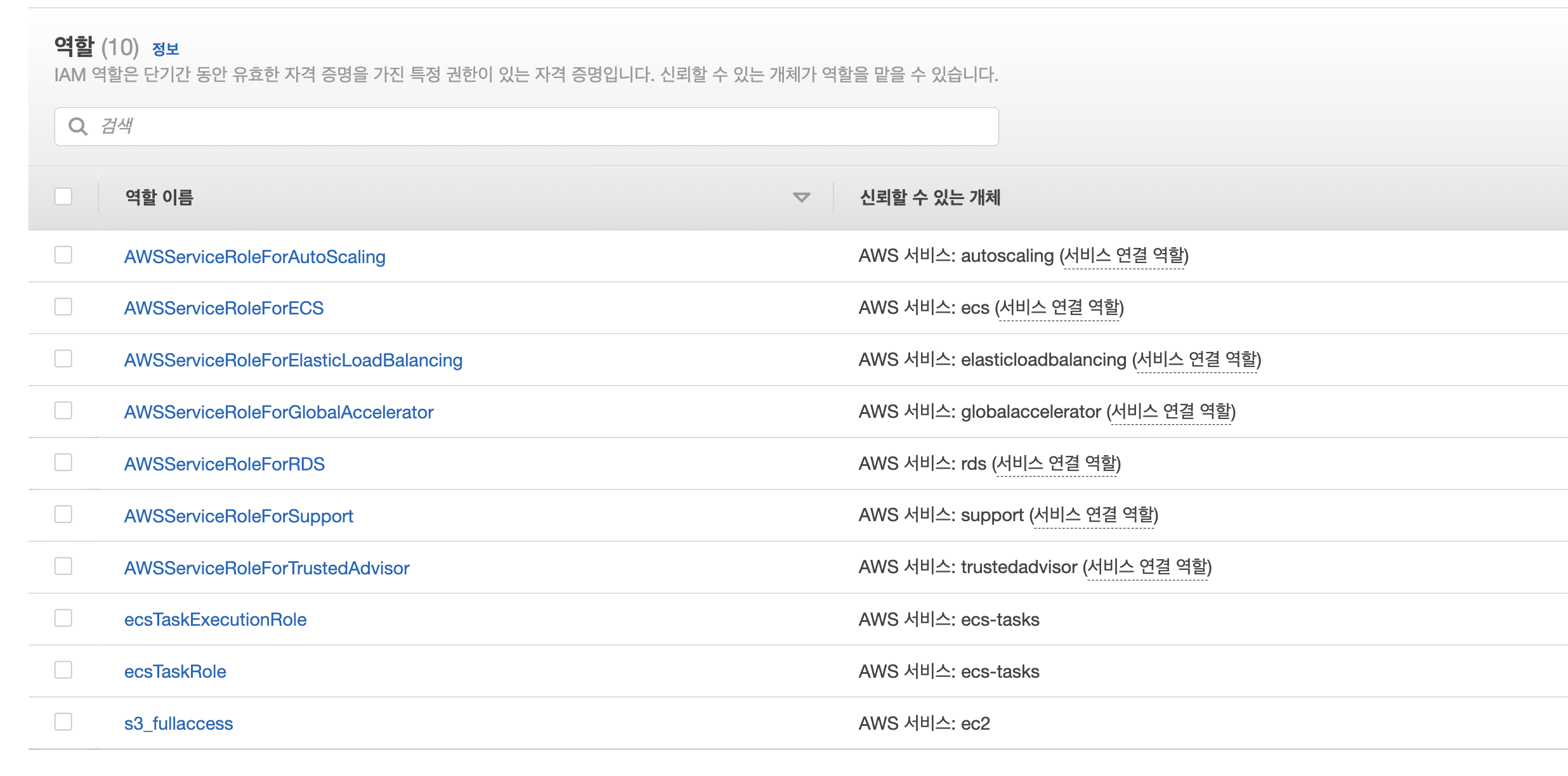Open AWSServiceRoleForGlobalAccelerator role
Viewport: 1568px width, 776px height.
coord(278,412)
